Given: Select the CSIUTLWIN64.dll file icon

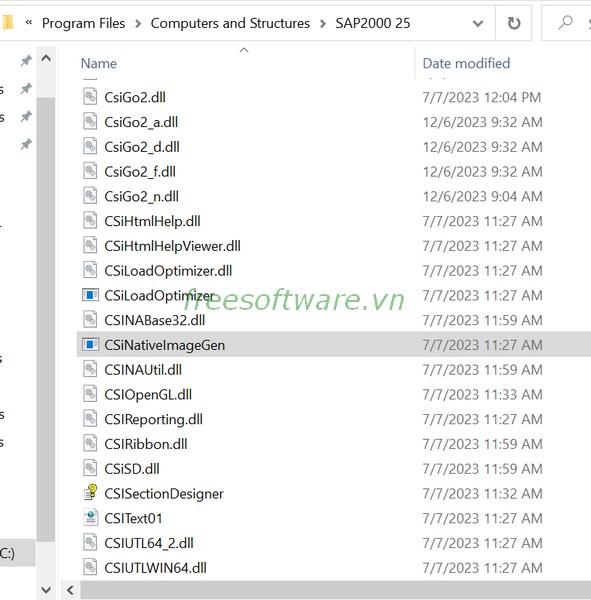Looking at the screenshot, I should click(90, 567).
